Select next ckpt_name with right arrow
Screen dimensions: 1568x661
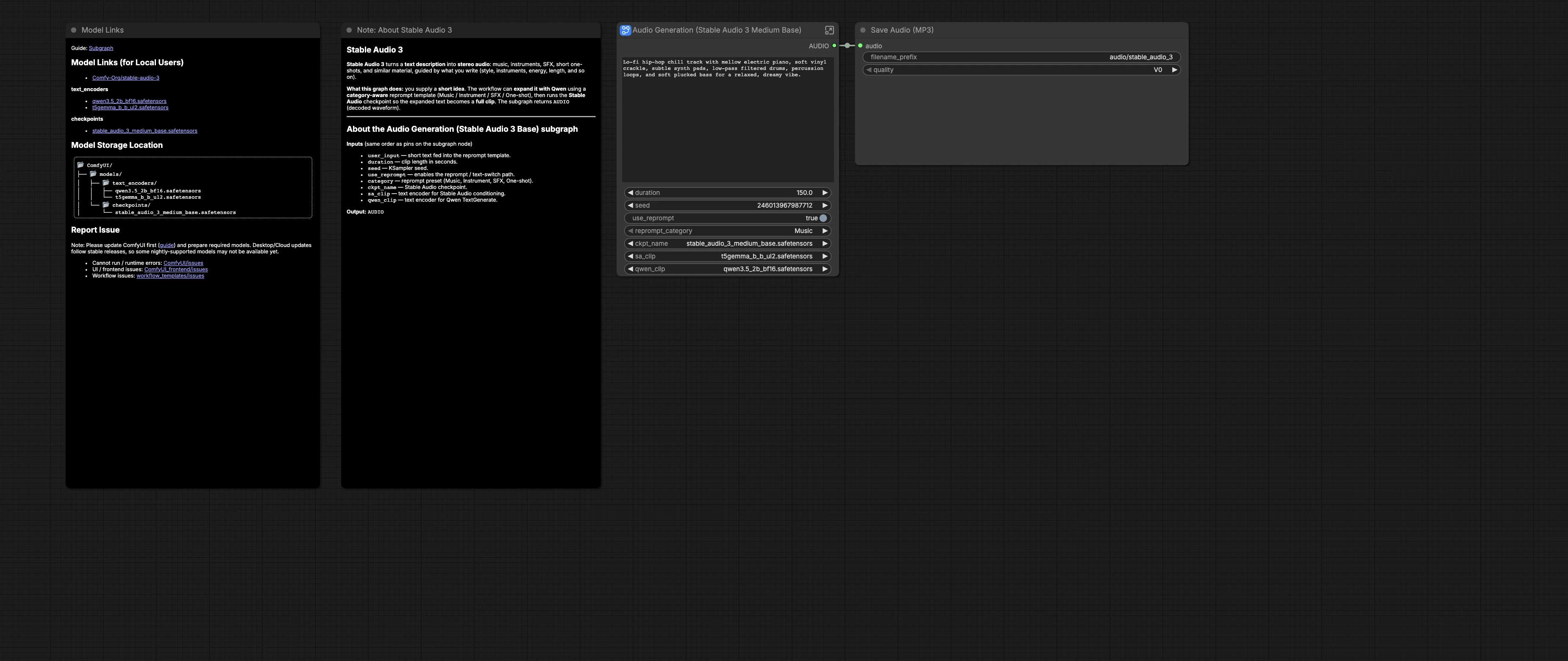pos(826,244)
